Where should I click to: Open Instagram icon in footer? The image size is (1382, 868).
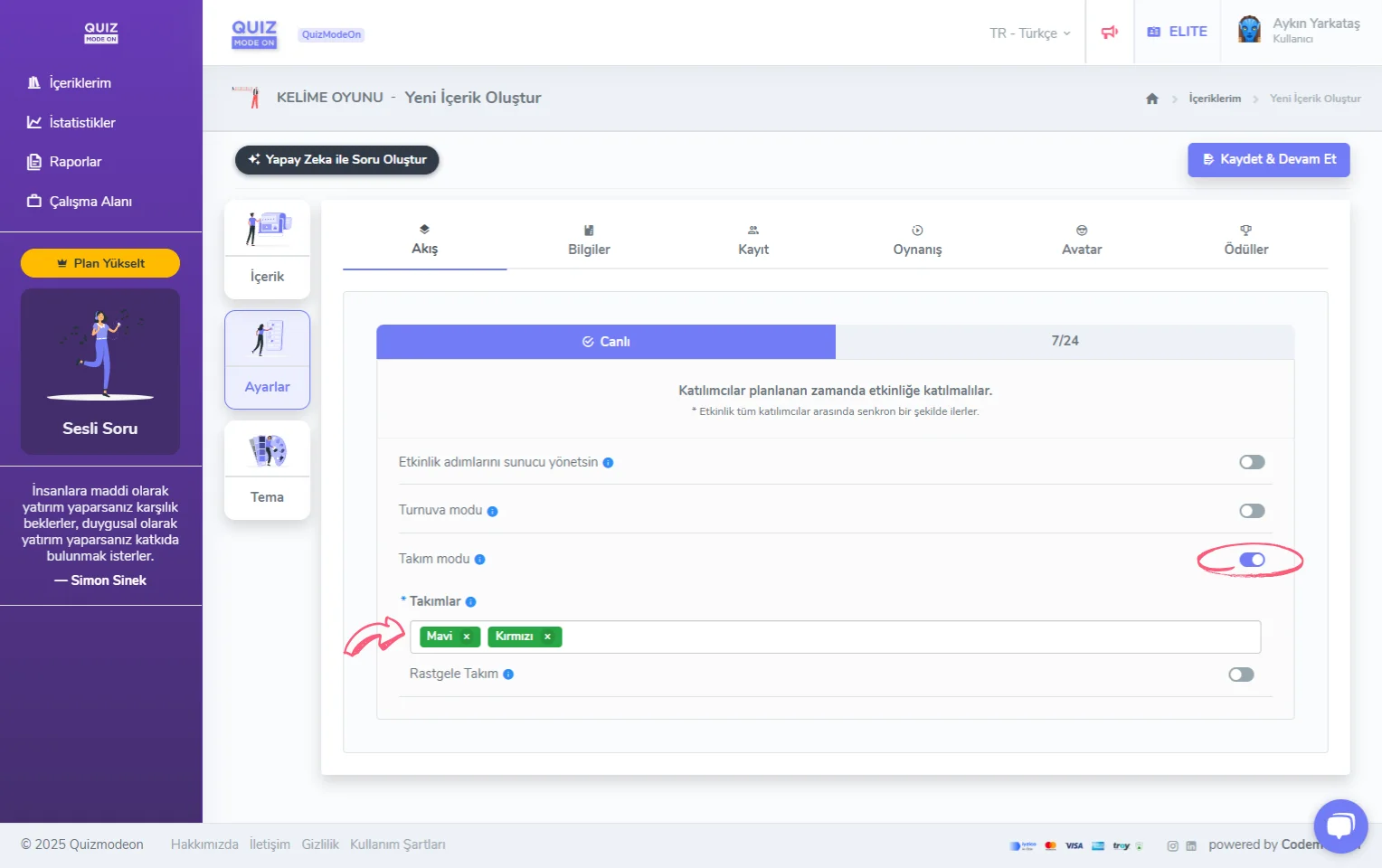(x=1172, y=846)
